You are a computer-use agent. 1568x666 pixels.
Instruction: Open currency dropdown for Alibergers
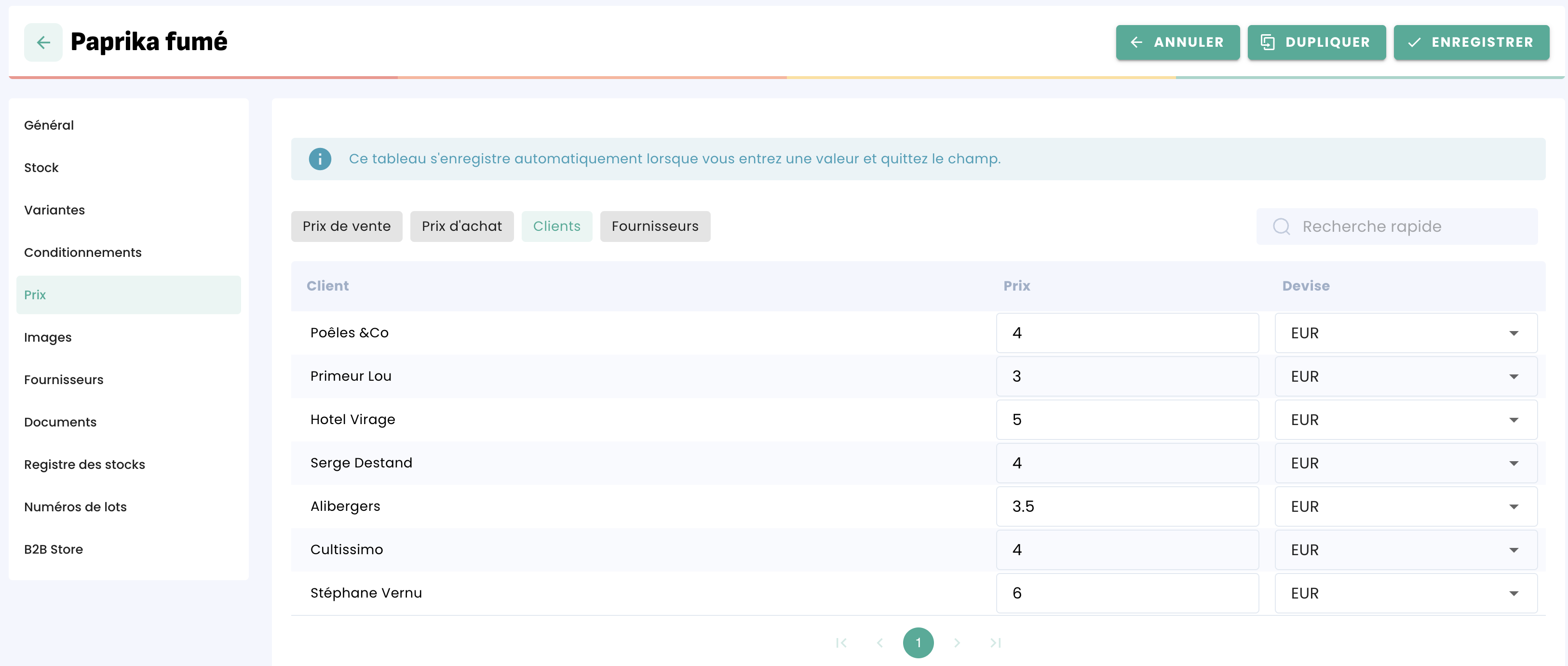pyautogui.click(x=1406, y=506)
